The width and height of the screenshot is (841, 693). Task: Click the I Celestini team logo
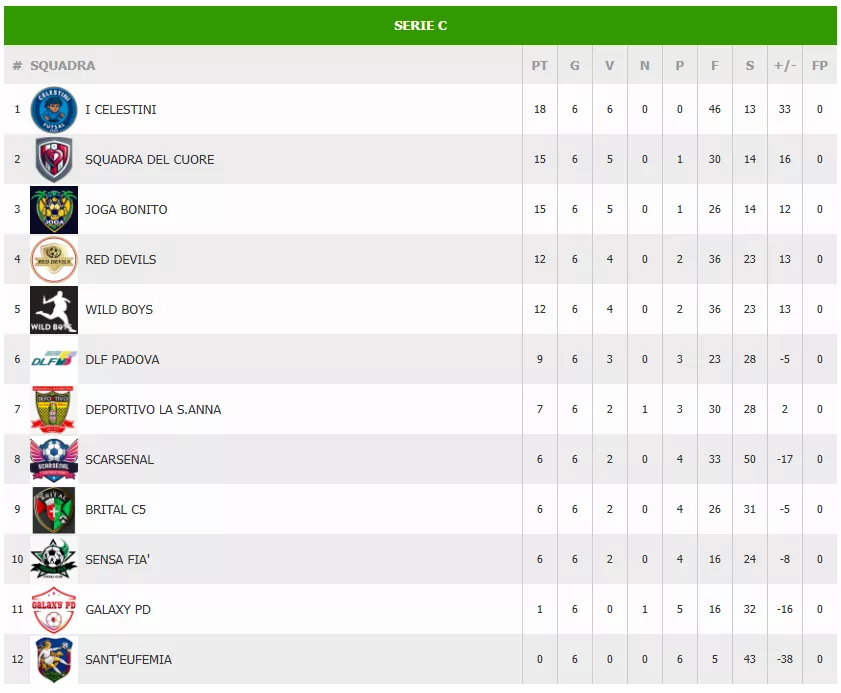point(54,110)
